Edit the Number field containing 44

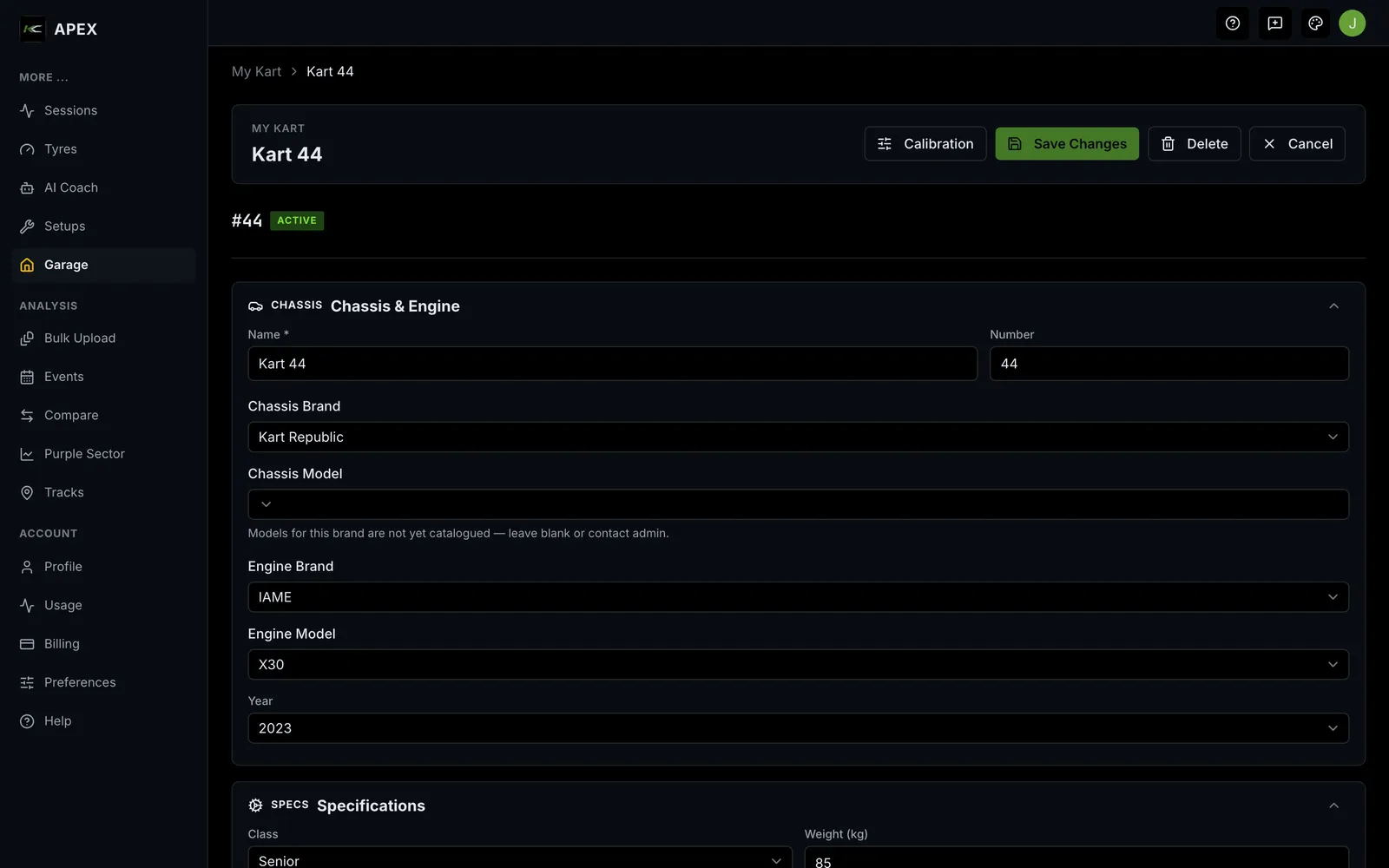[x=1168, y=364]
